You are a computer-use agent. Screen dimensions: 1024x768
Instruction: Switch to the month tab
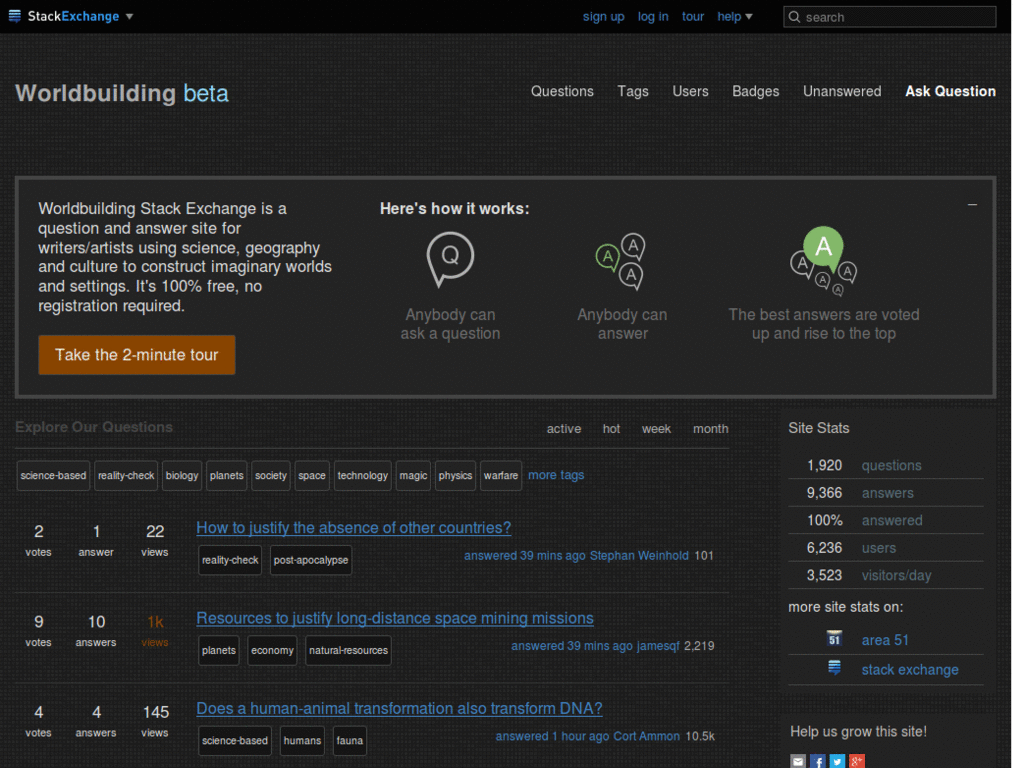tap(711, 429)
